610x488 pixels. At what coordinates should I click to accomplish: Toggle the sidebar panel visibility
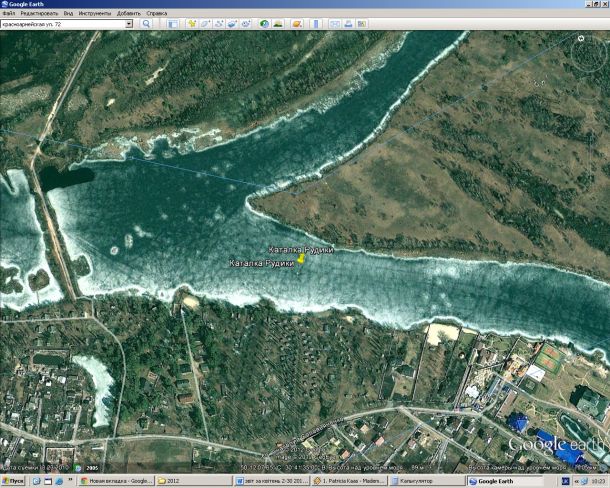(x=171, y=23)
